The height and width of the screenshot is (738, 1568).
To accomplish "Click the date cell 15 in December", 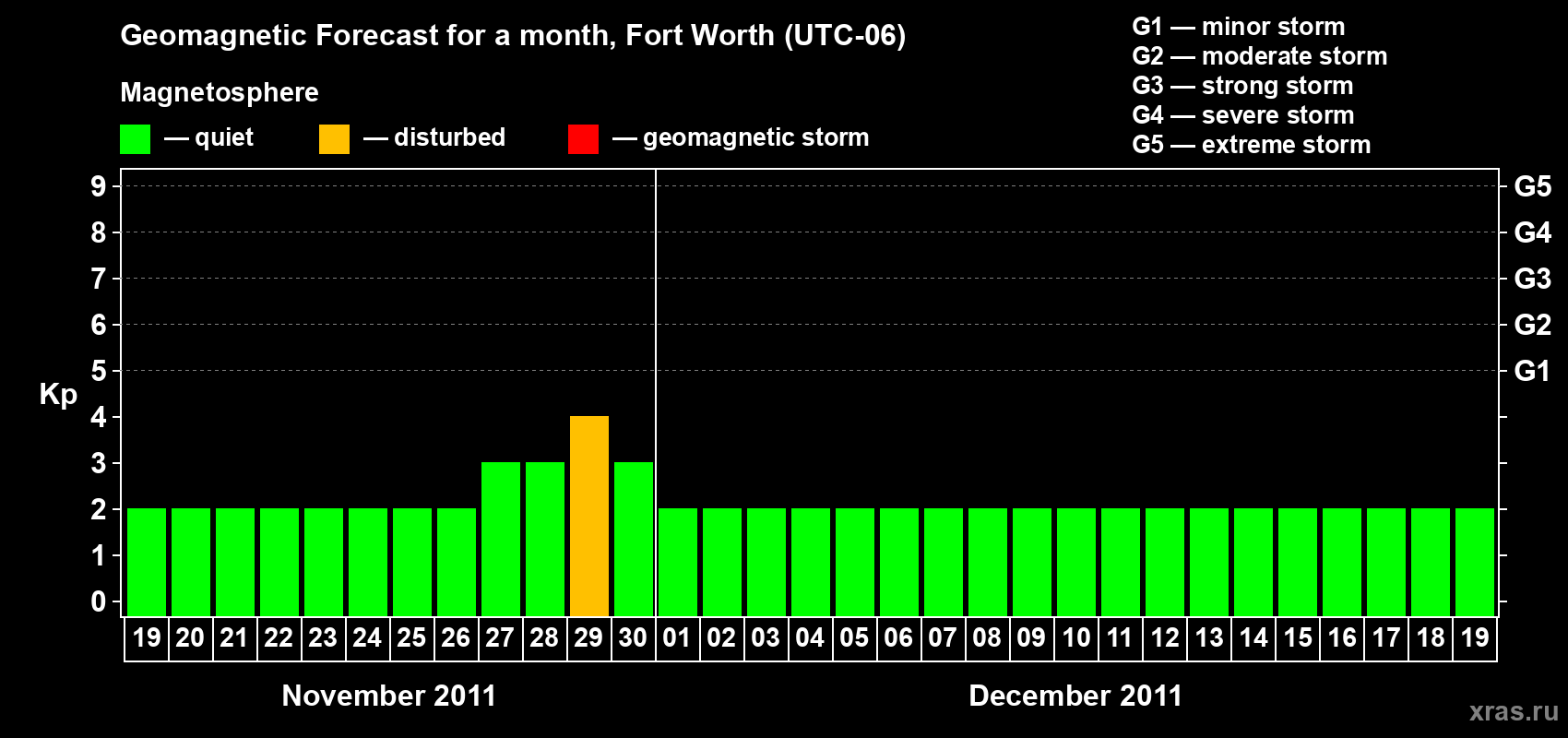I will 1298,638.
